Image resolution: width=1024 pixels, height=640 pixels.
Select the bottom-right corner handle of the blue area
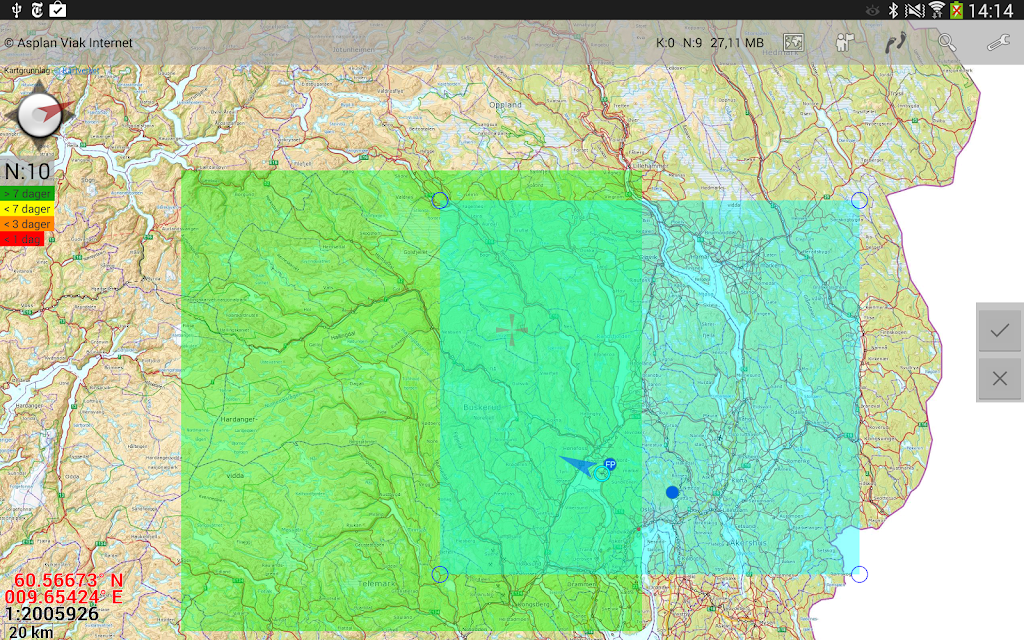pyautogui.click(x=859, y=574)
